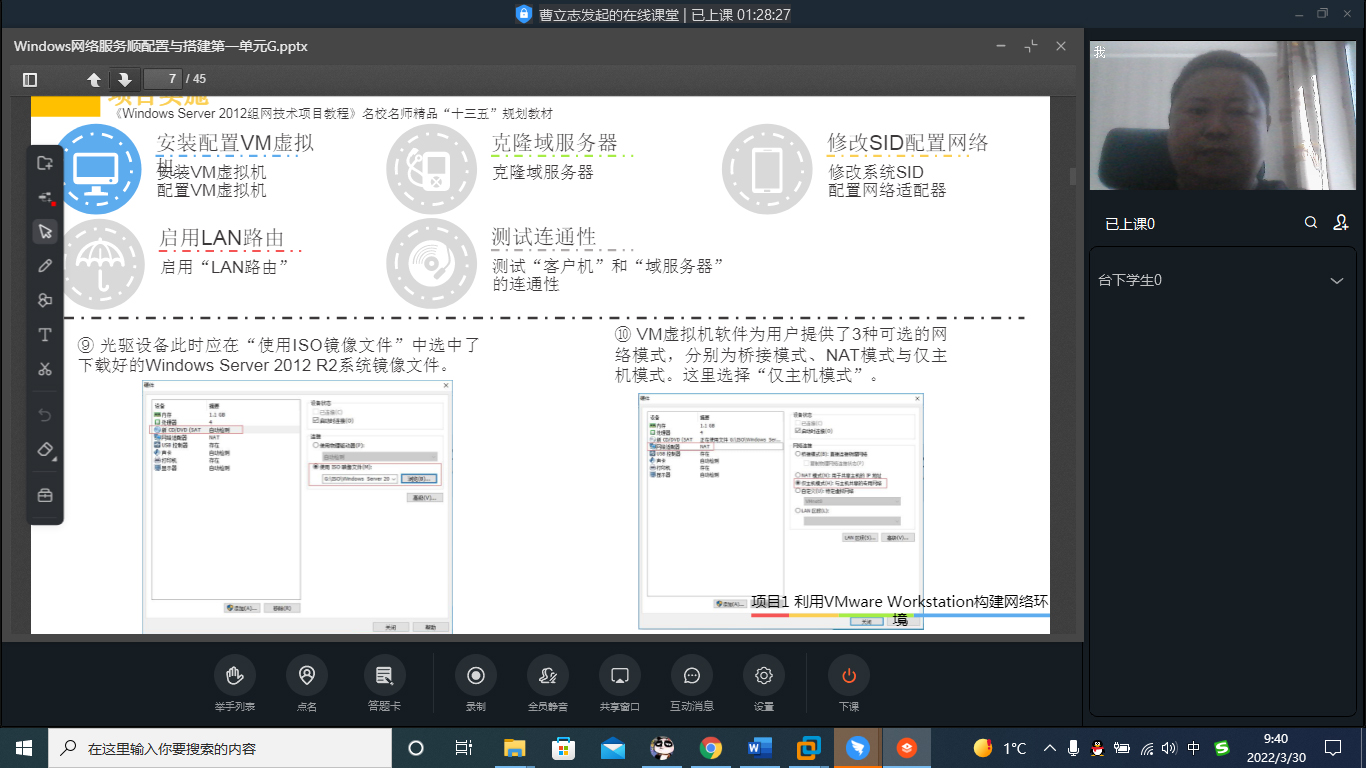1366x768 pixels.
Task: Click the slide viewer vertical scrollbar
Action: pos(1073,177)
